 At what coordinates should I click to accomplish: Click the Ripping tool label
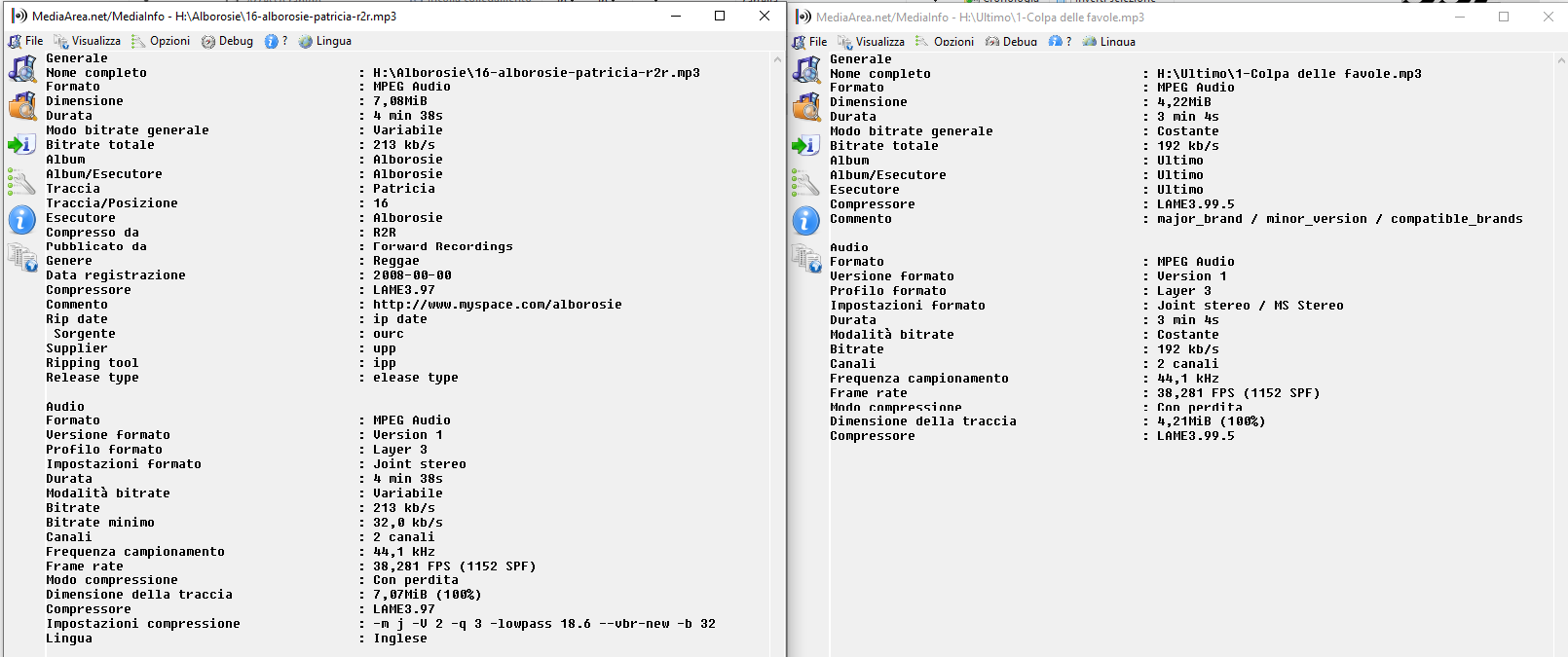click(x=93, y=363)
